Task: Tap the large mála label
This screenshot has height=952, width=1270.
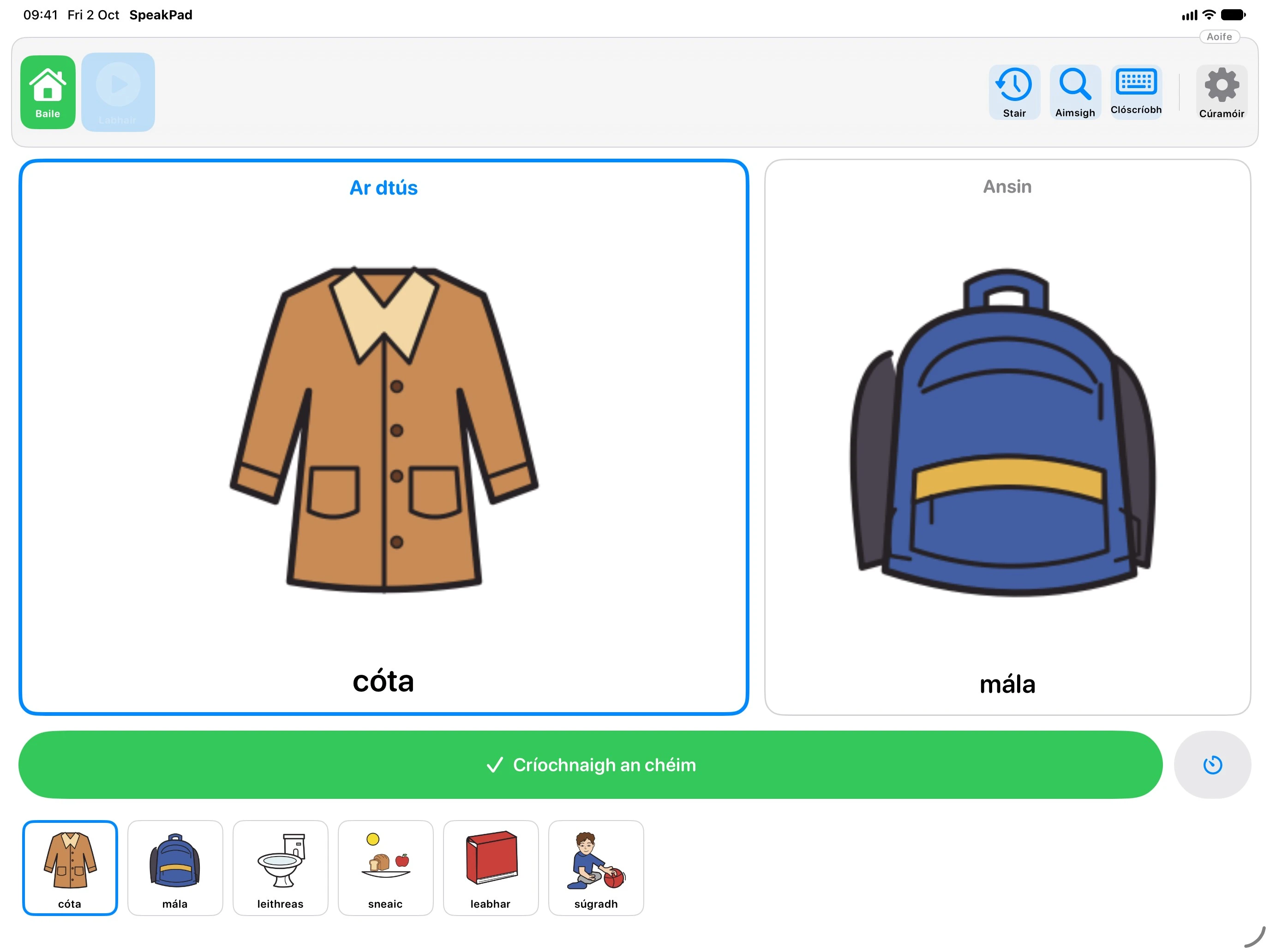Action: tap(1007, 684)
